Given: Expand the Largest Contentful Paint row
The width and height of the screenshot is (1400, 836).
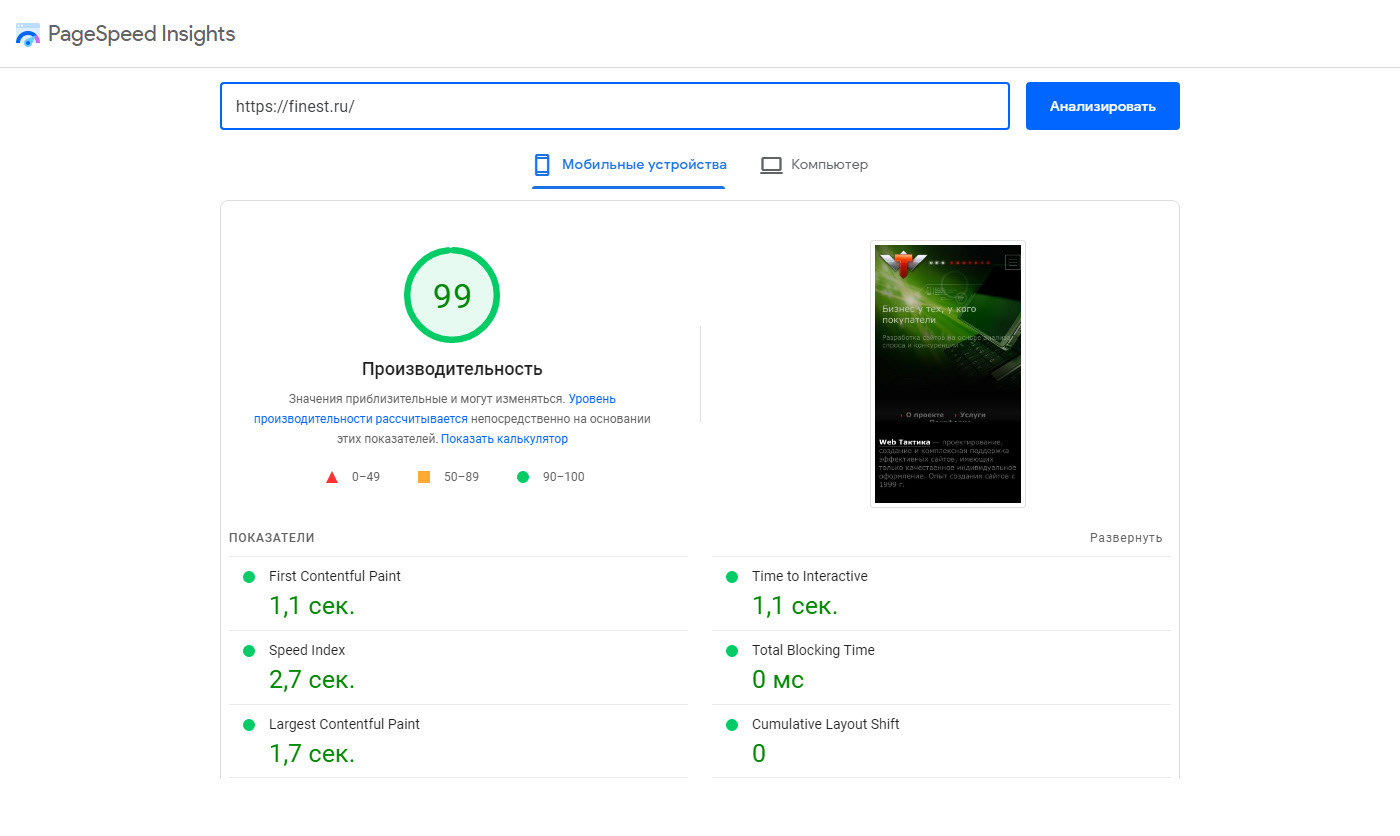Looking at the screenshot, I should tap(344, 725).
